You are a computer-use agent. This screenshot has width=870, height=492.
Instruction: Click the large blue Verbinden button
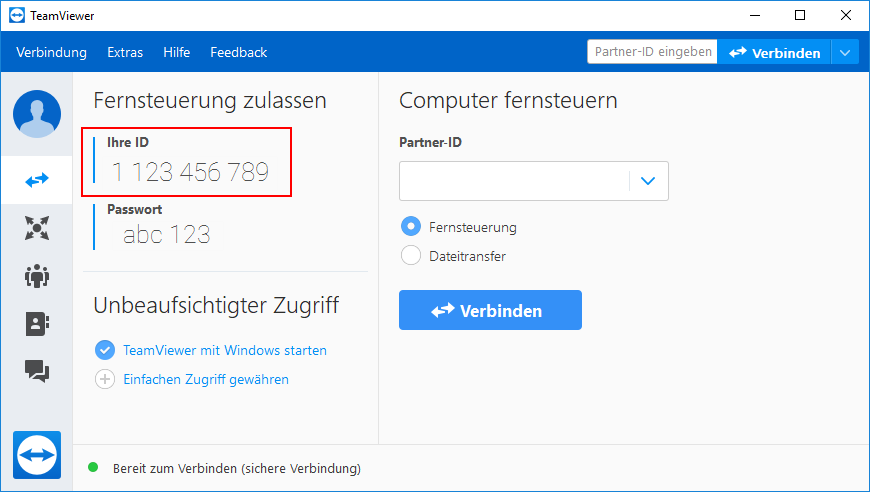(x=490, y=310)
